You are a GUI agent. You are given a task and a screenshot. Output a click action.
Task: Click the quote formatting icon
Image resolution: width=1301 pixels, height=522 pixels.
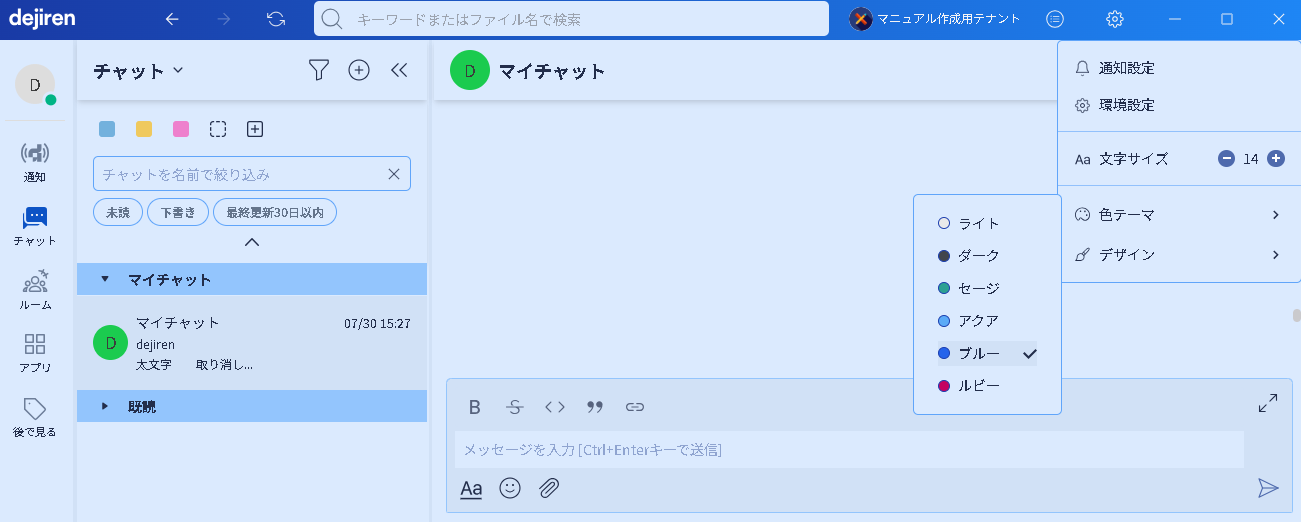[595, 407]
